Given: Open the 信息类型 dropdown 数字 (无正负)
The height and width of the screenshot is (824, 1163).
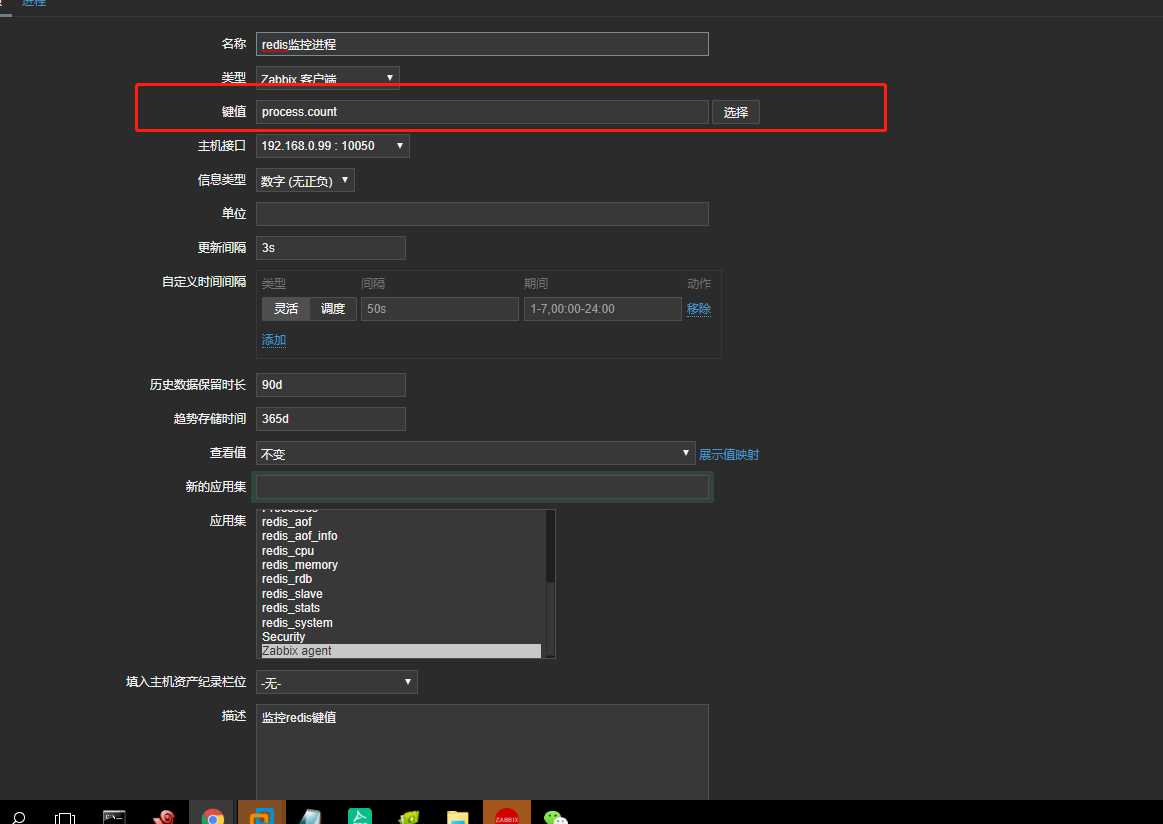Looking at the screenshot, I should click(305, 179).
